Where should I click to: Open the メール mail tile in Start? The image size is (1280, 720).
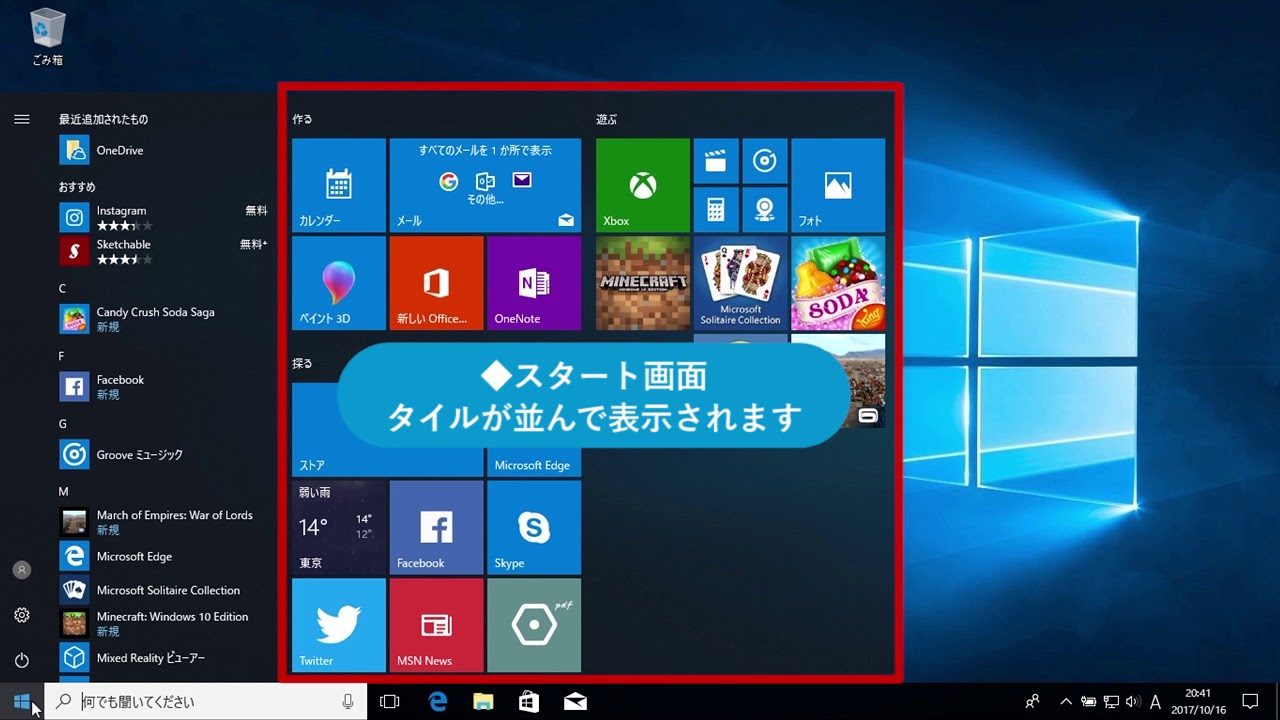[x=485, y=185]
